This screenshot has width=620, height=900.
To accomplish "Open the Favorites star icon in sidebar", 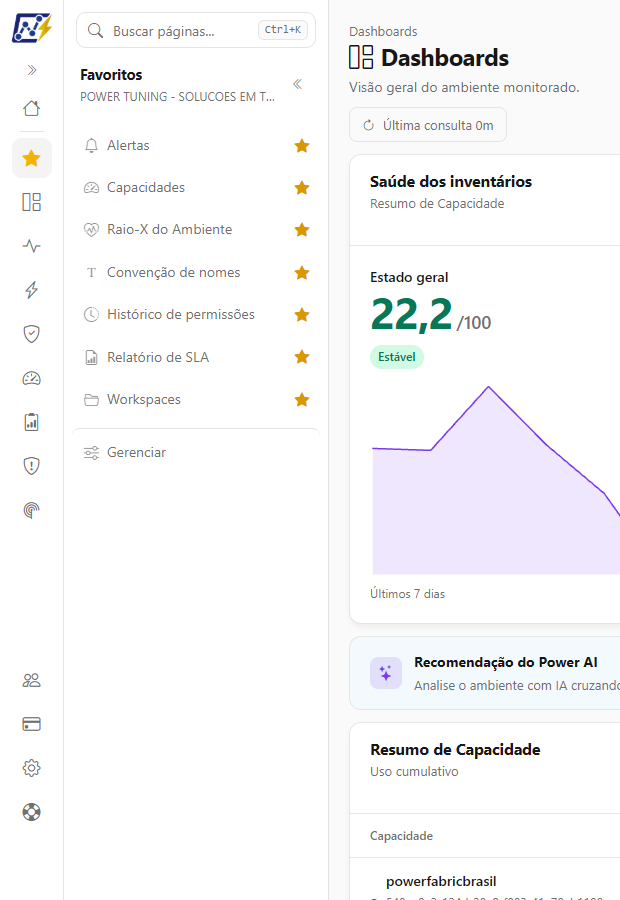I will [32, 158].
